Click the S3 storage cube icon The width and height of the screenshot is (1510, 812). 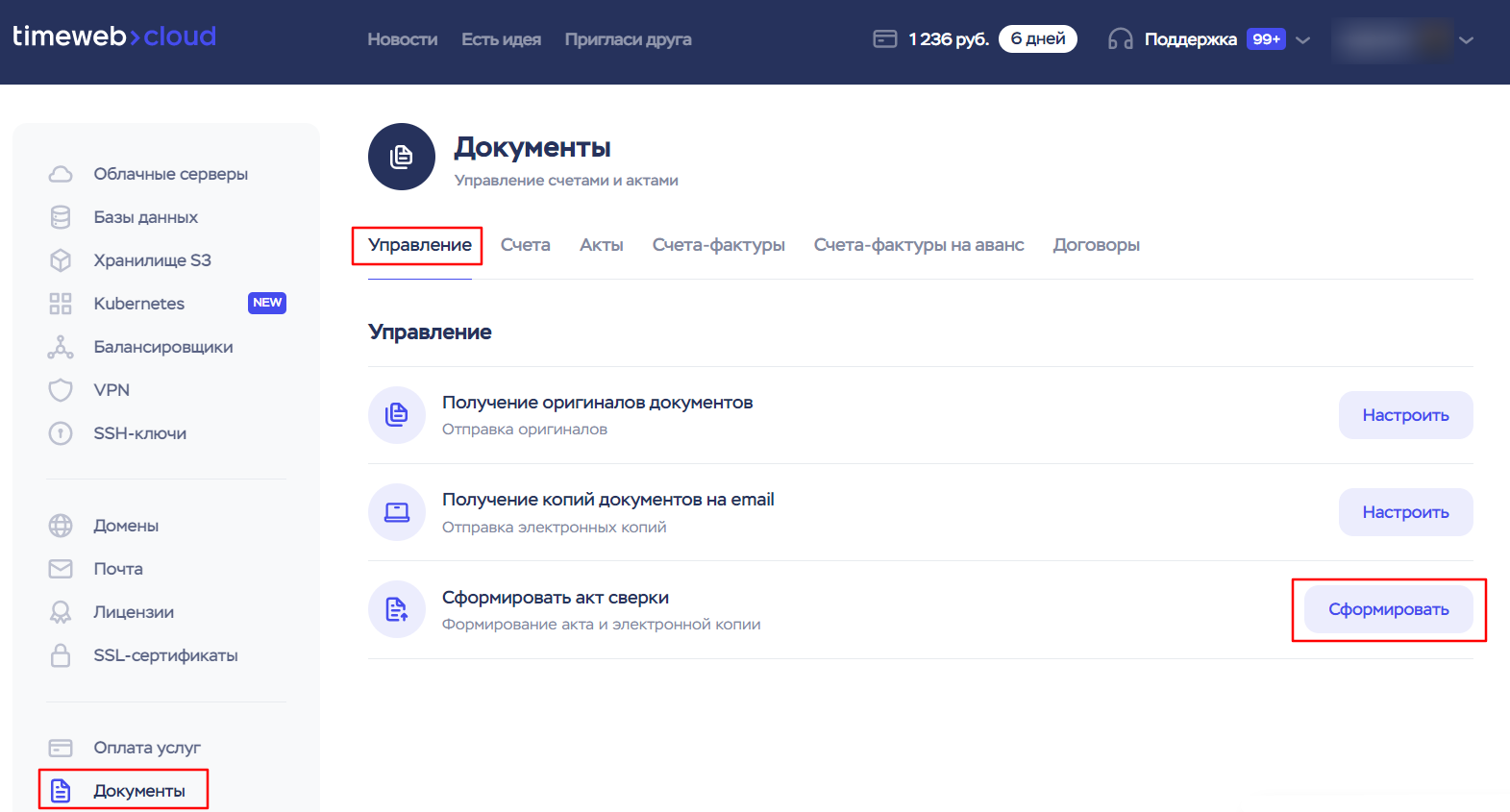coord(61,260)
